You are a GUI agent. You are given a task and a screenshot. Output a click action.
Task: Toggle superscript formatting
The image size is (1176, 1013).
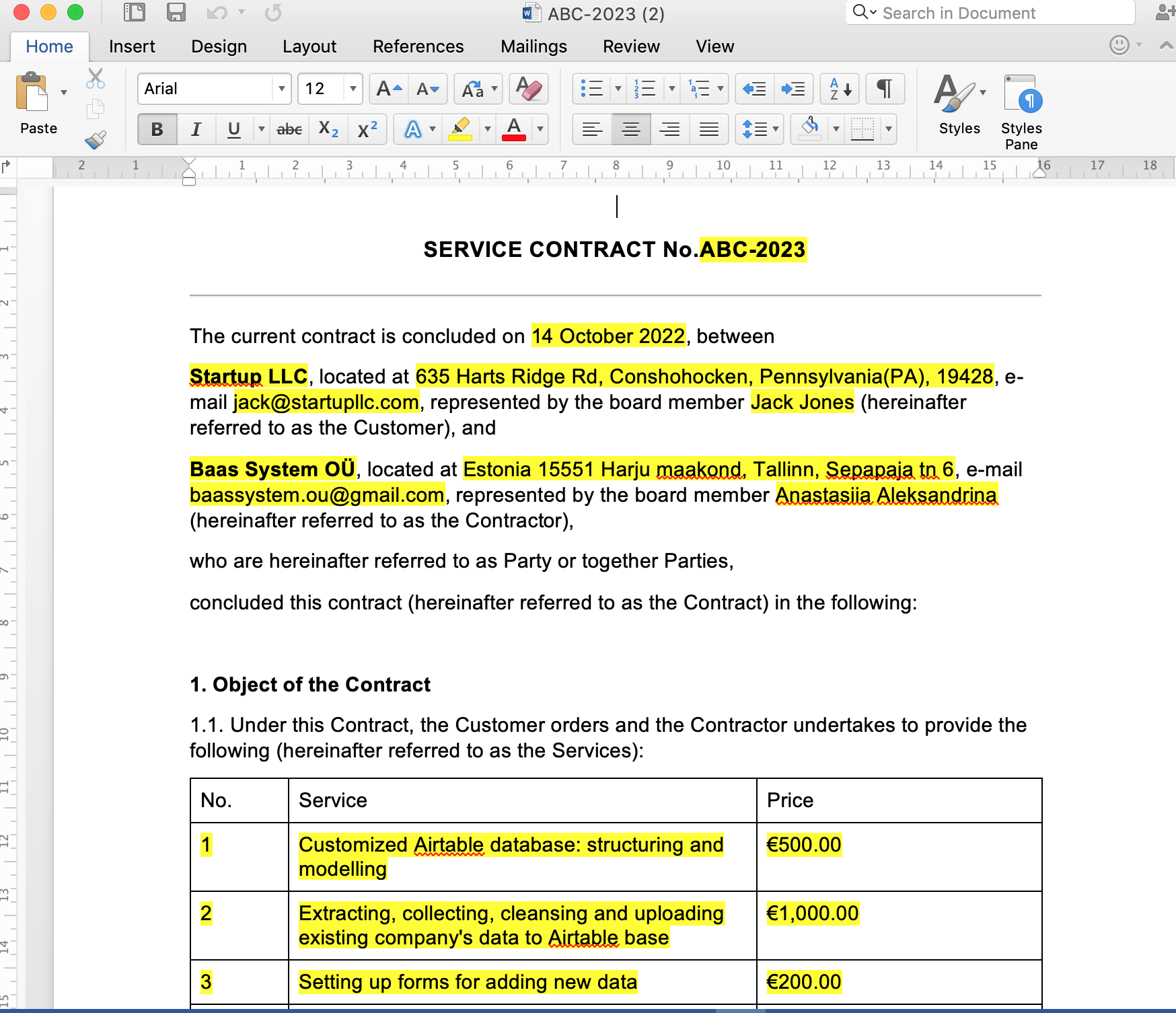[x=364, y=129]
